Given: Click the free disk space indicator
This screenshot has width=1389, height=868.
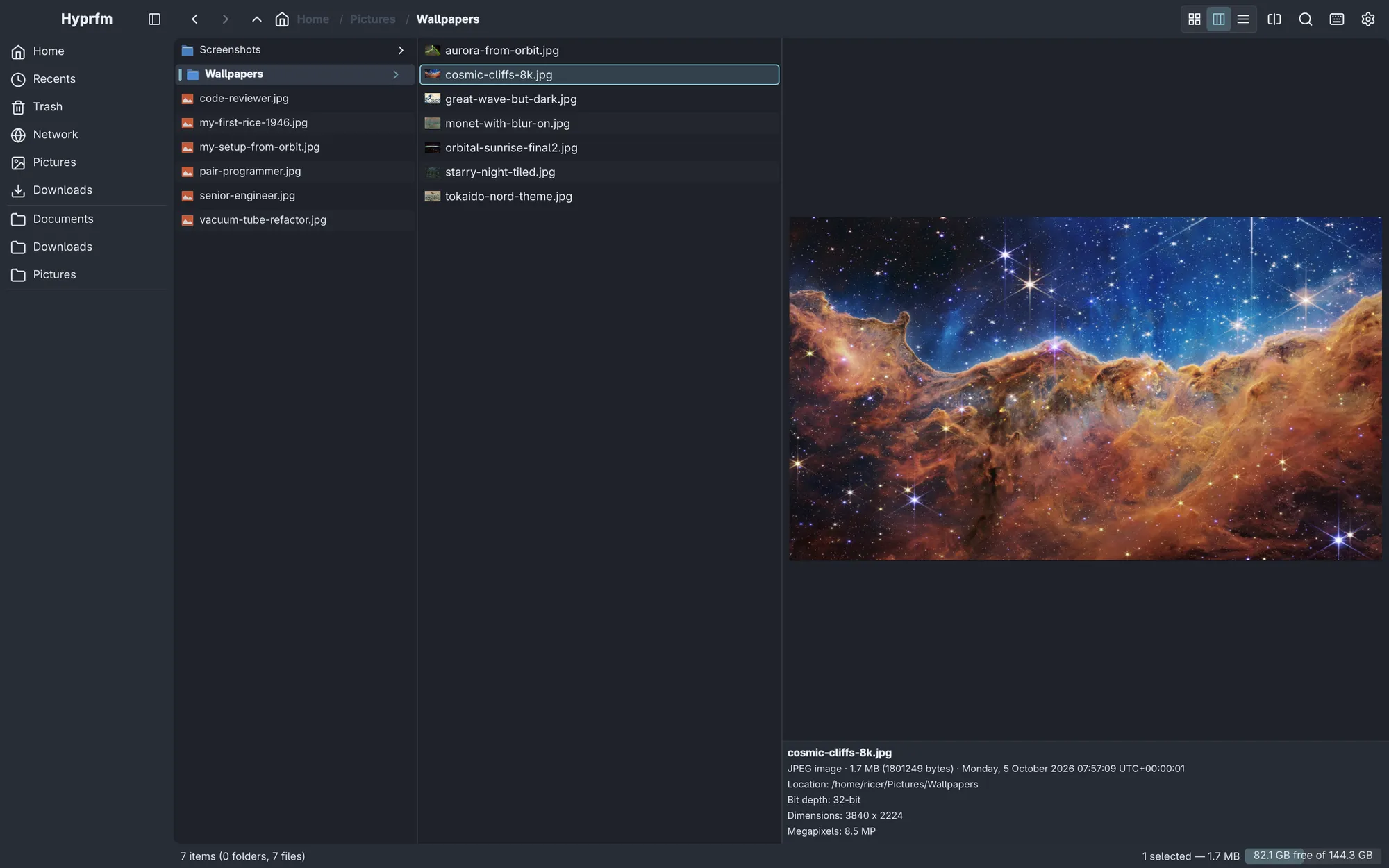Looking at the screenshot, I should [1313, 856].
